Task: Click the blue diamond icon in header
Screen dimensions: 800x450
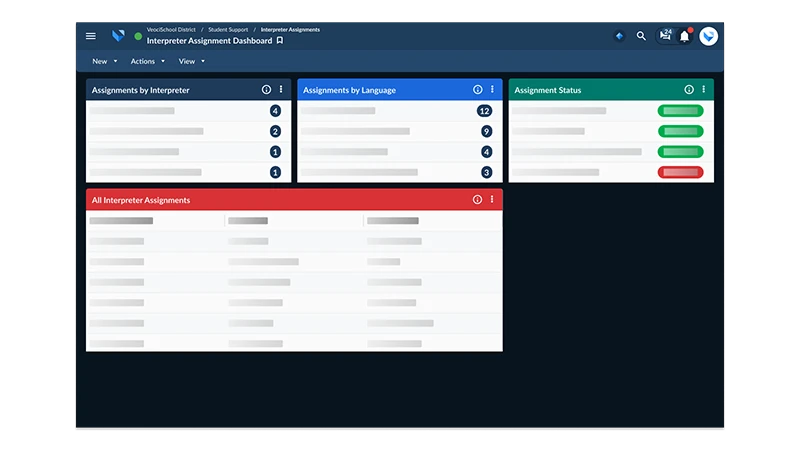Action: click(x=619, y=36)
